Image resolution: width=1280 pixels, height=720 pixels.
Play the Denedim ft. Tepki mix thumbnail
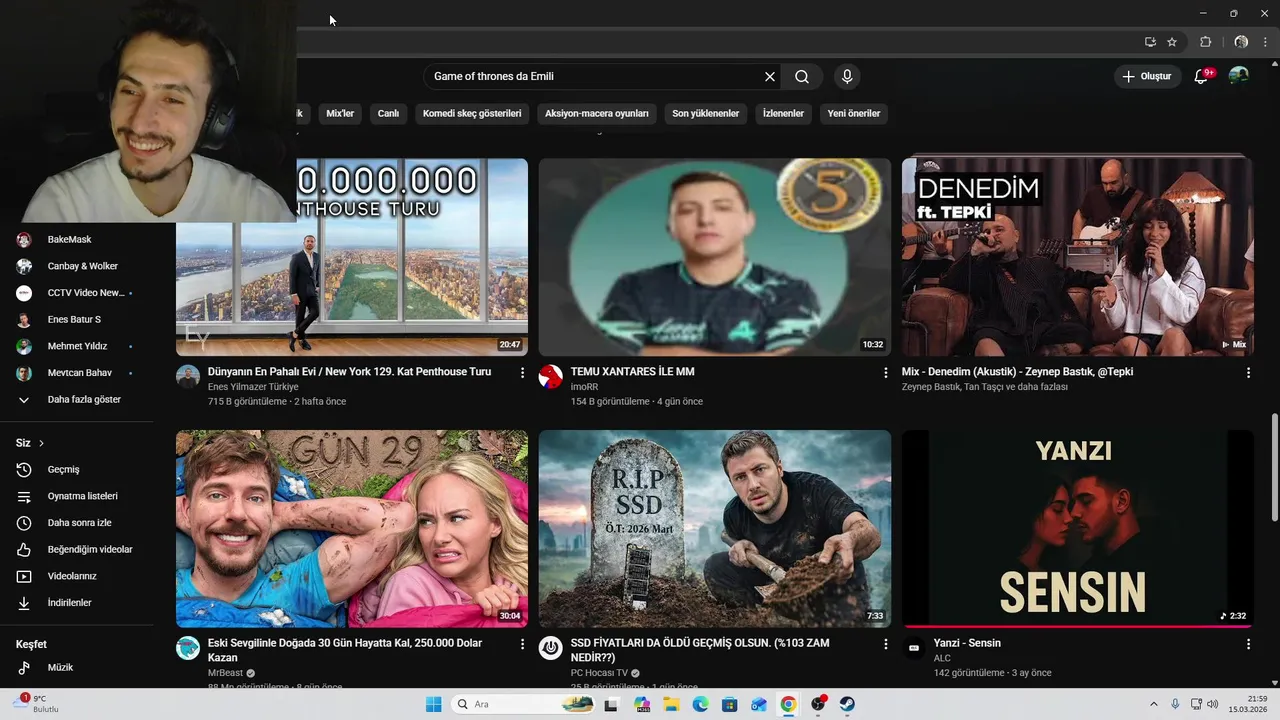(x=1078, y=257)
